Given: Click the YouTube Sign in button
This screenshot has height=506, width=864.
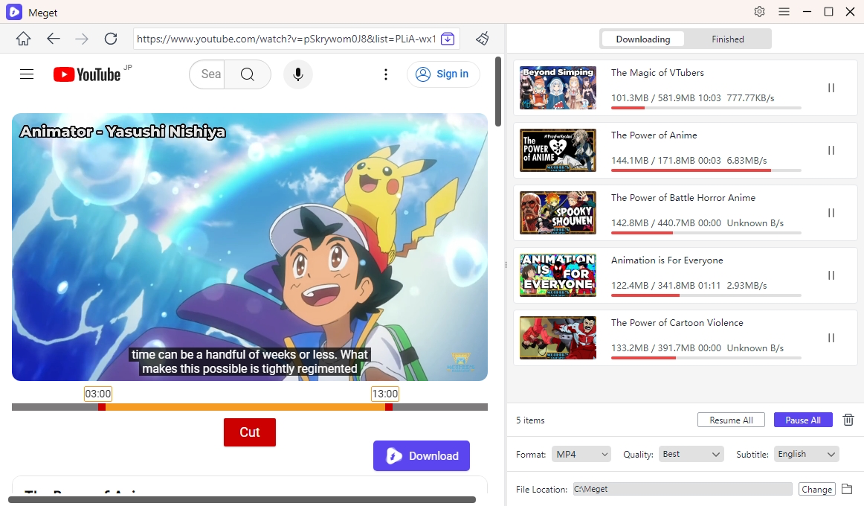Looking at the screenshot, I should pyautogui.click(x=444, y=74).
